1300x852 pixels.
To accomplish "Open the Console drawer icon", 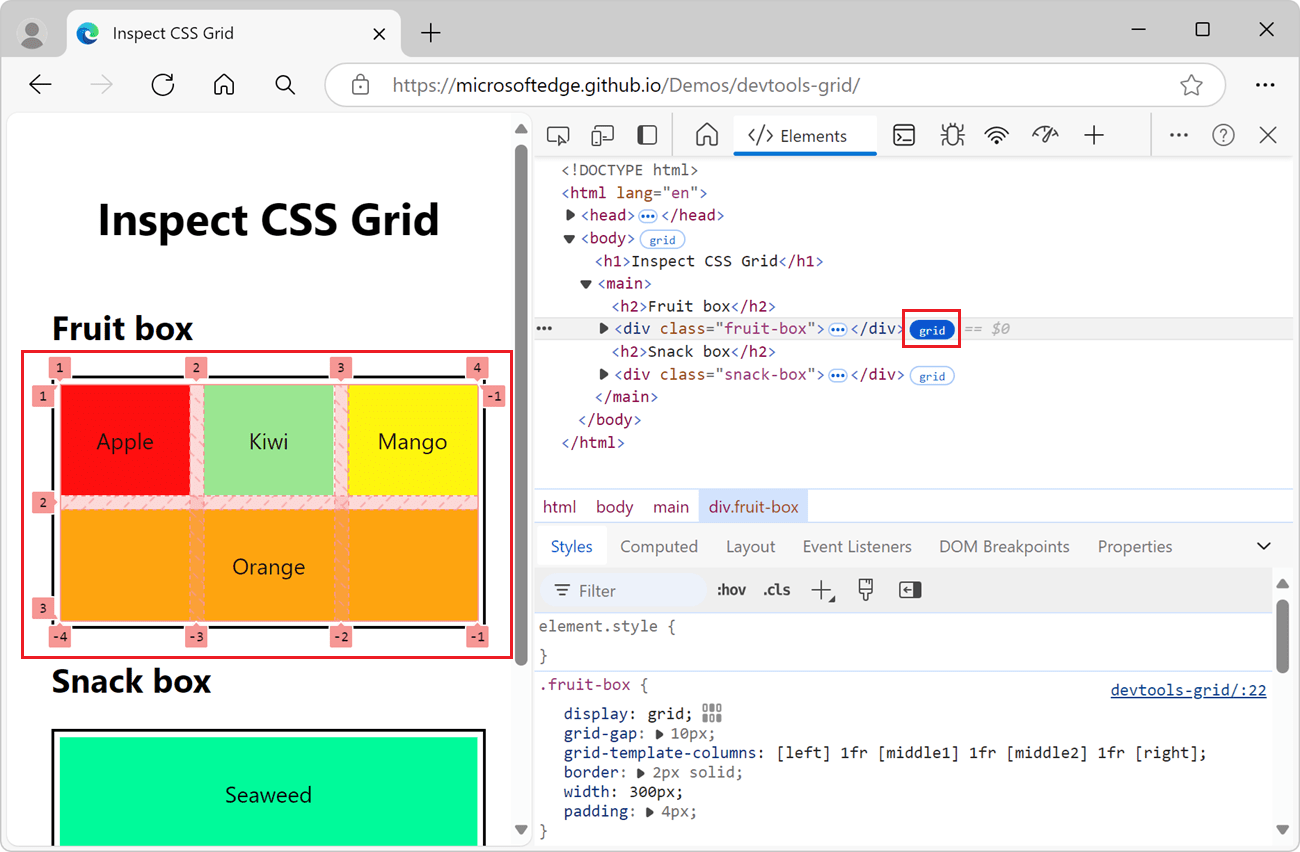I will point(904,134).
